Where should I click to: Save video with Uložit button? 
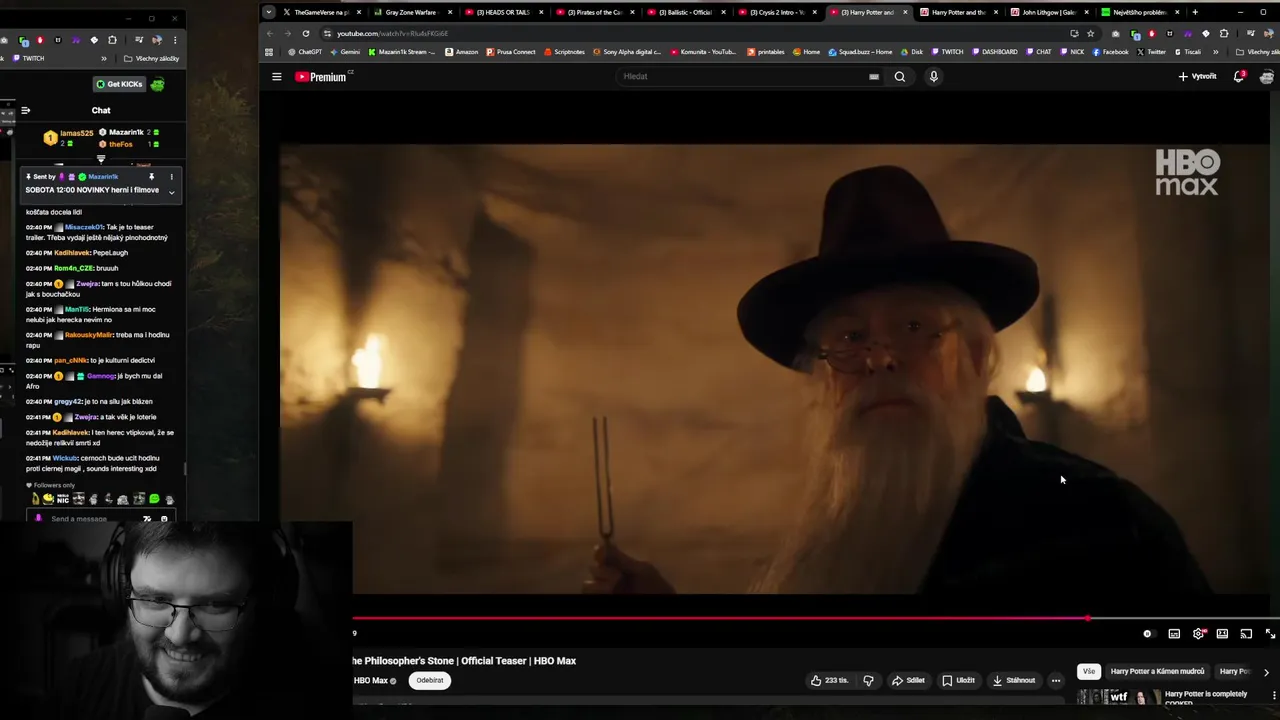point(957,680)
